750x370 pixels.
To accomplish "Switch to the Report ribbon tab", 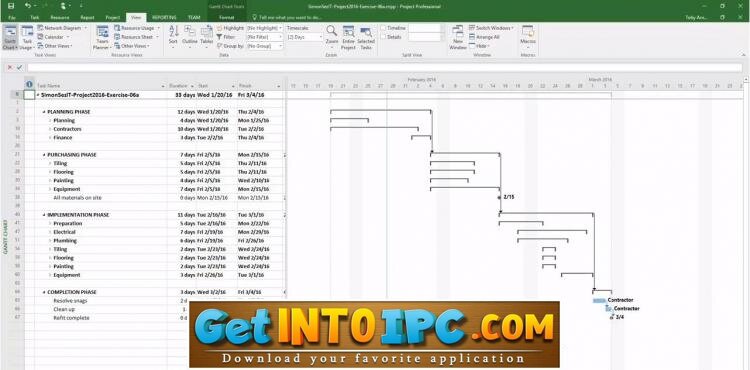I will (88, 17).
